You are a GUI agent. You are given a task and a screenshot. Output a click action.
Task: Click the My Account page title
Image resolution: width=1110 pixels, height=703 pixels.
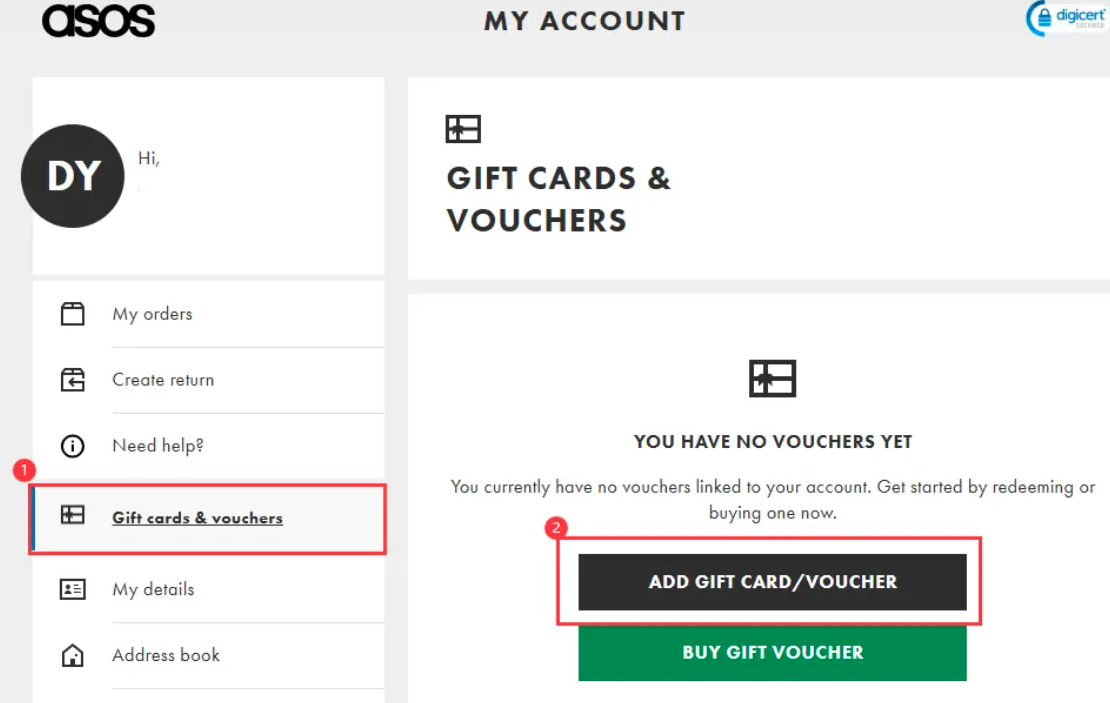click(x=584, y=21)
